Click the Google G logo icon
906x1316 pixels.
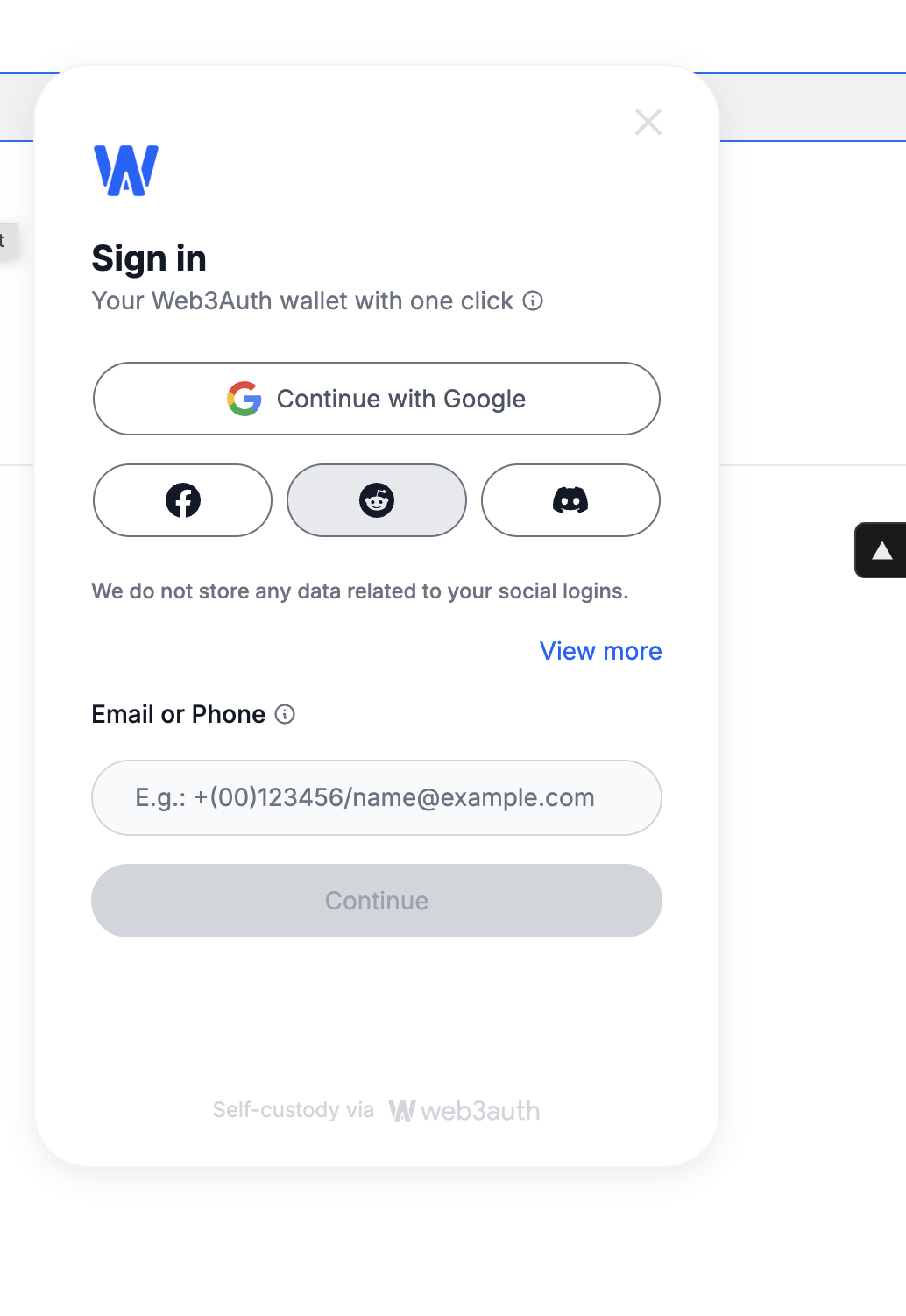pyautogui.click(x=244, y=399)
